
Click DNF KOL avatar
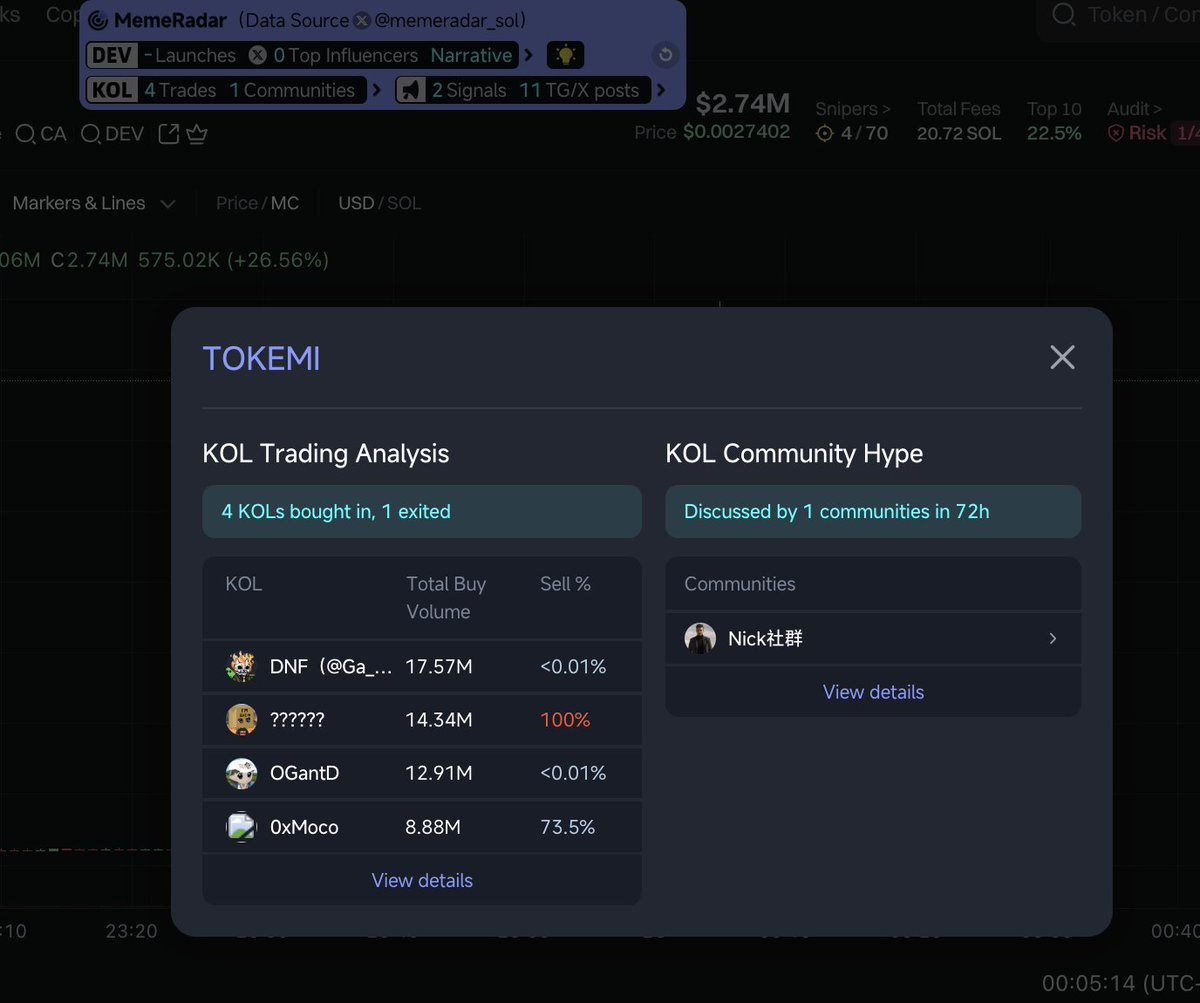click(x=241, y=666)
